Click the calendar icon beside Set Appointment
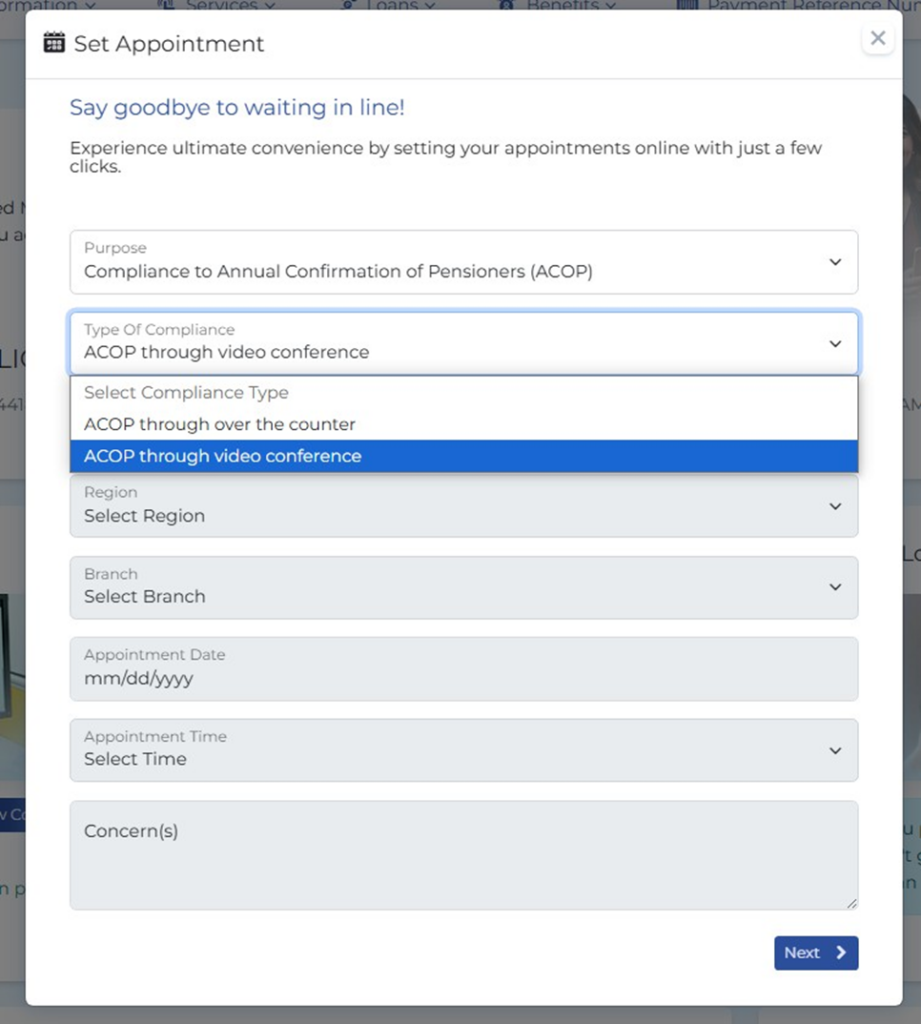This screenshot has width=921, height=1024. point(54,42)
